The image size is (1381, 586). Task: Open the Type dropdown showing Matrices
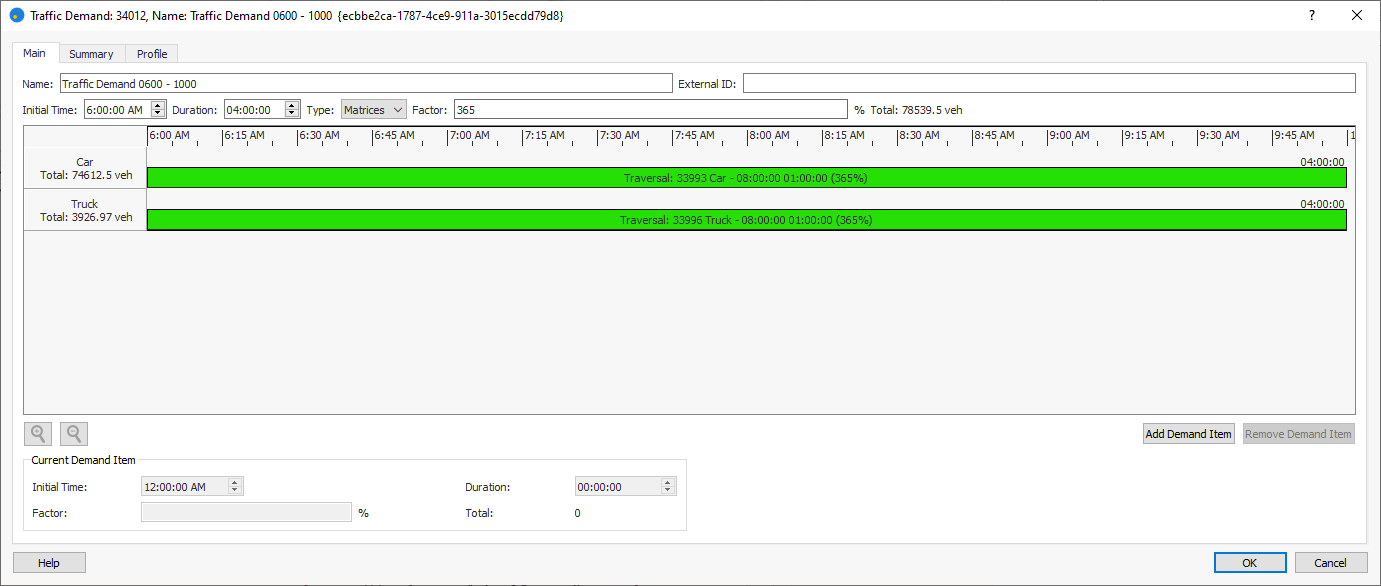[373, 110]
